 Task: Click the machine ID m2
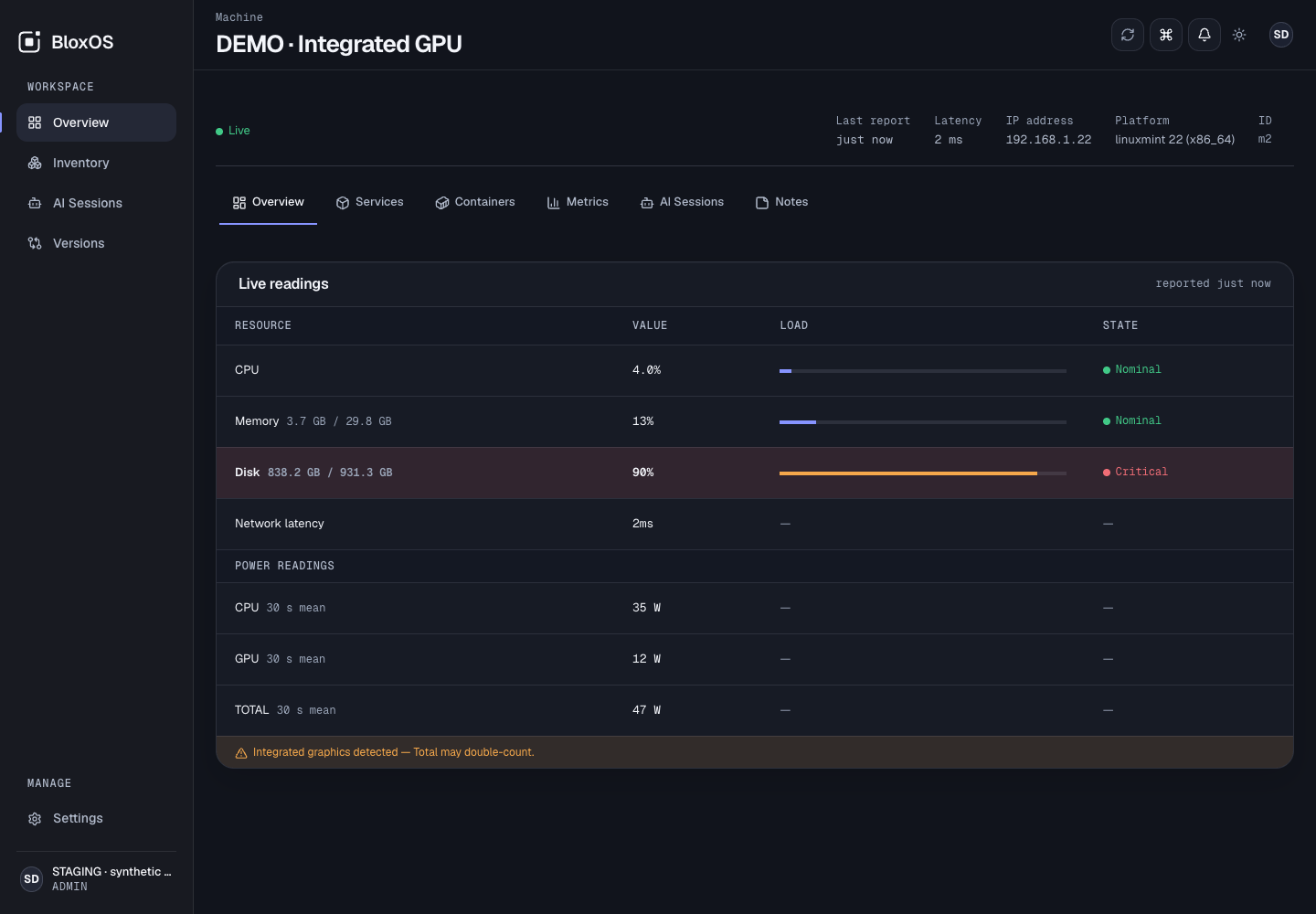point(1265,140)
